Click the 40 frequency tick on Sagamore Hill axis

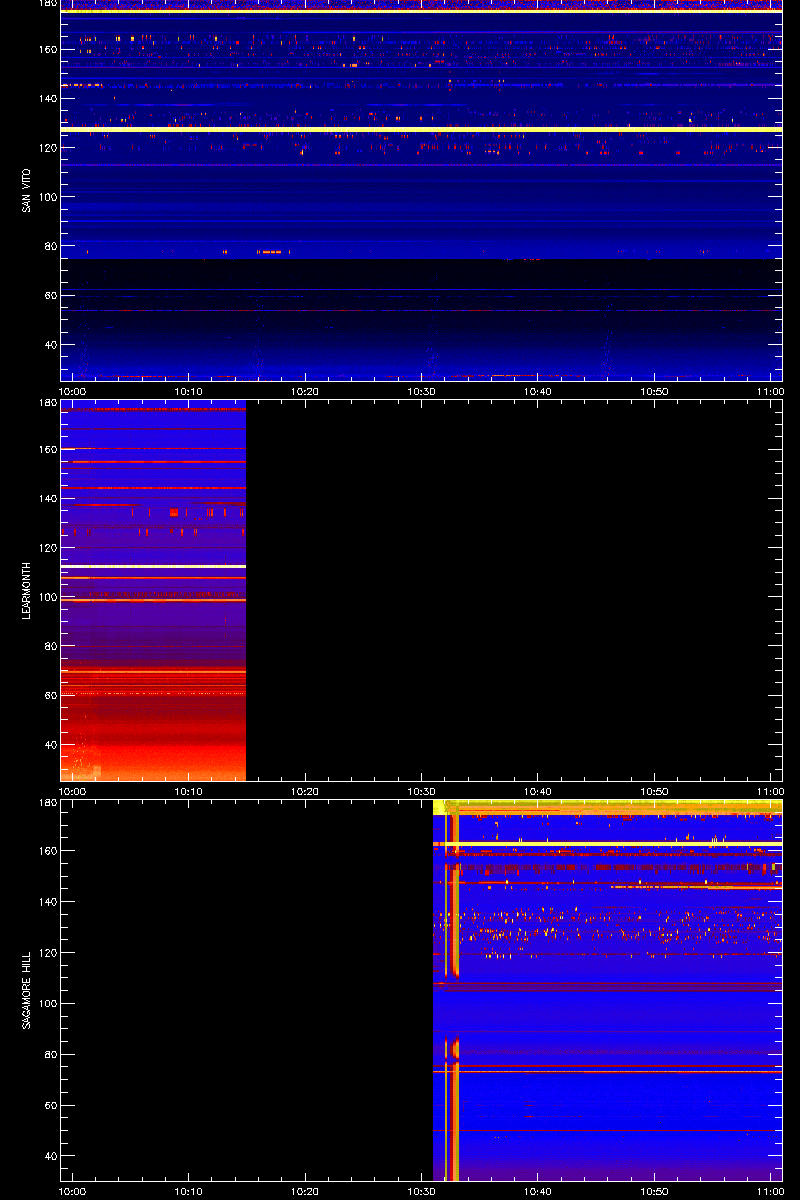(50, 1156)
